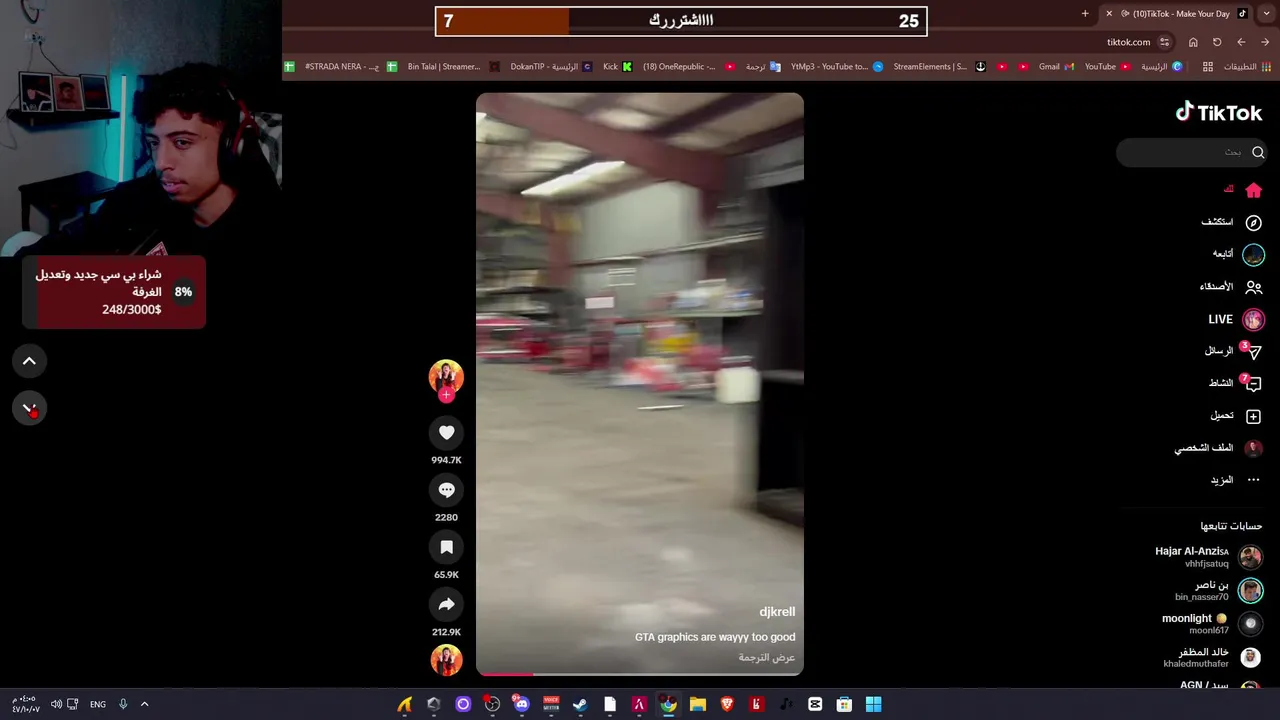This screenshot has height=720, width=1280.
Task: Open the Gmail bookmark
Action: 1056,67
